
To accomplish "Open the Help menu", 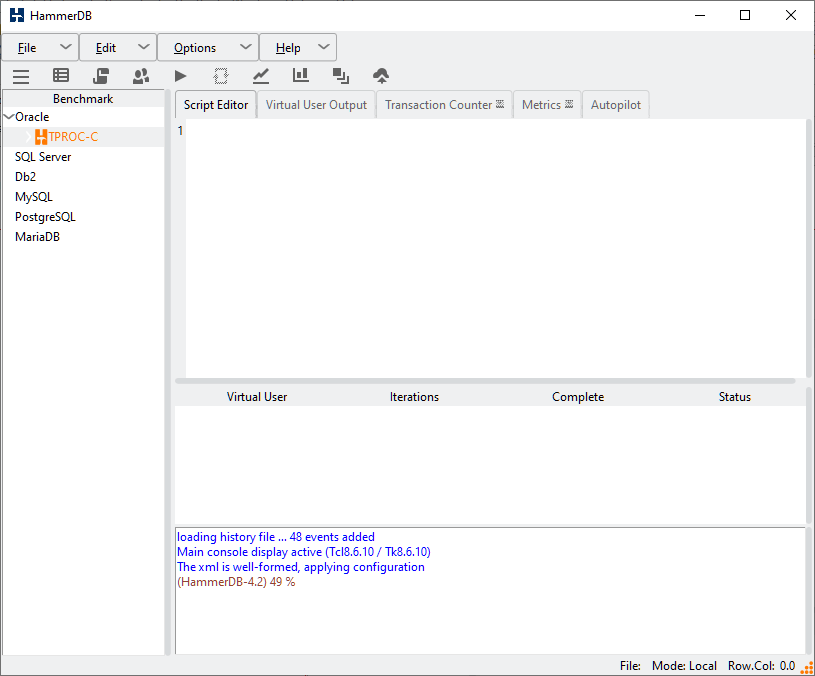I will [x=298, y=48].
